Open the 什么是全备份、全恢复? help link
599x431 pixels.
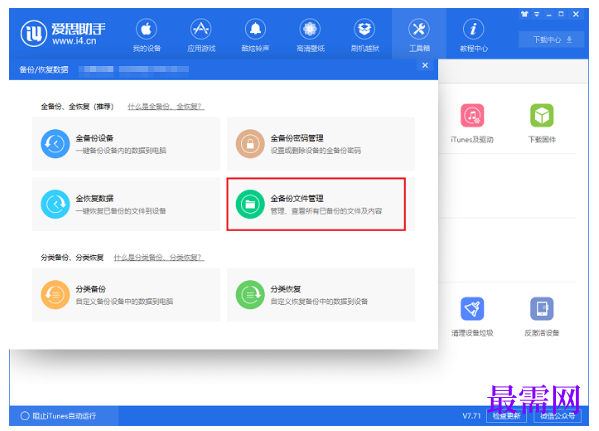166,107
